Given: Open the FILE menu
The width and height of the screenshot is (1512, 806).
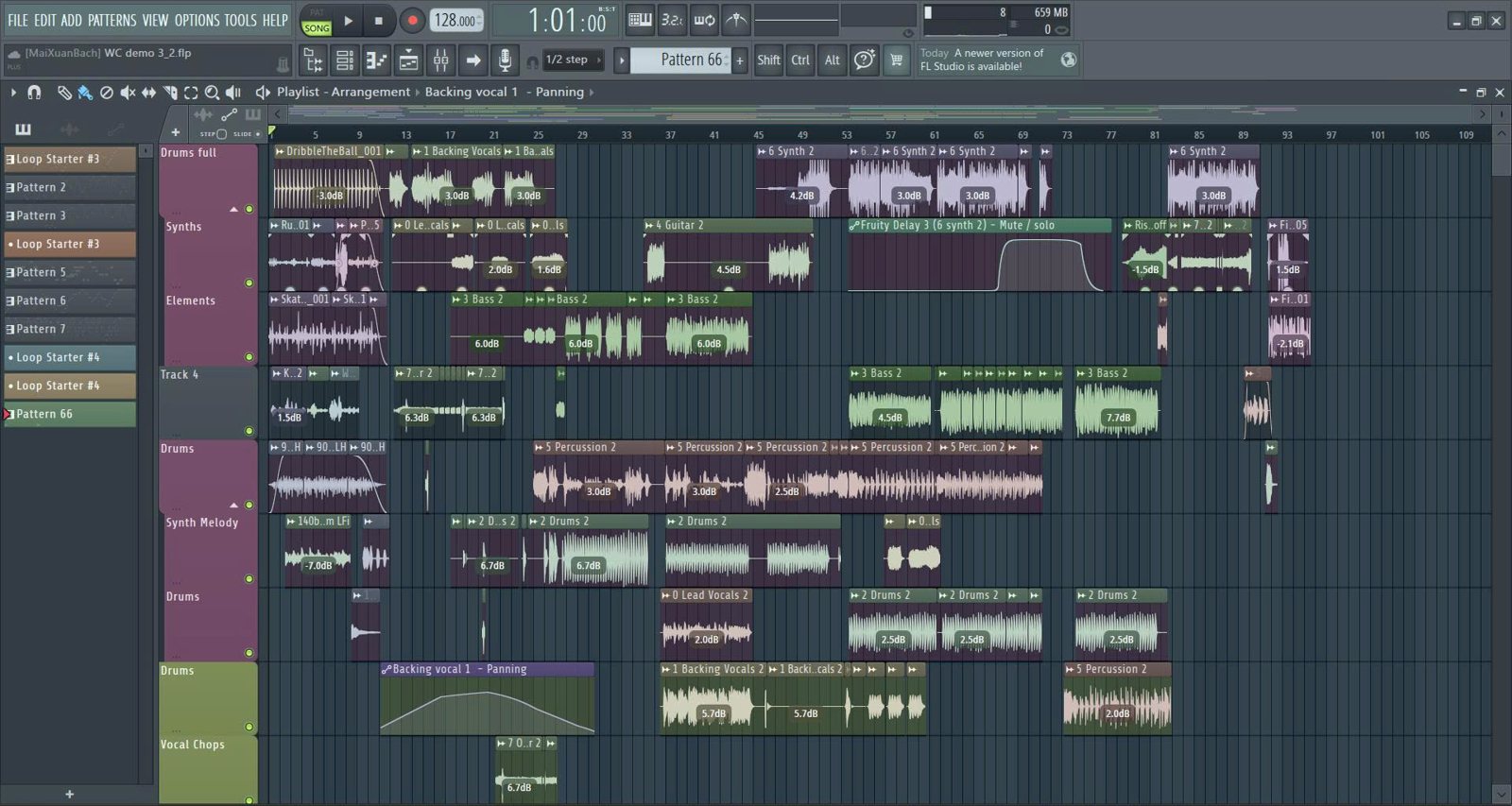Looking at the screenshot, I should click(x=18, y=20).
